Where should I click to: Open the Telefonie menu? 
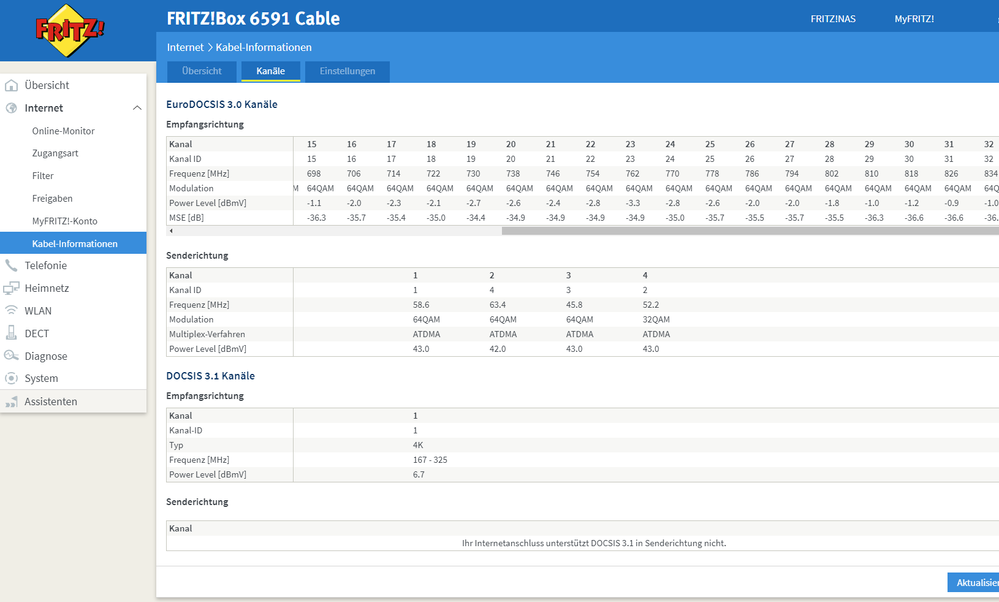coord(45,266)
